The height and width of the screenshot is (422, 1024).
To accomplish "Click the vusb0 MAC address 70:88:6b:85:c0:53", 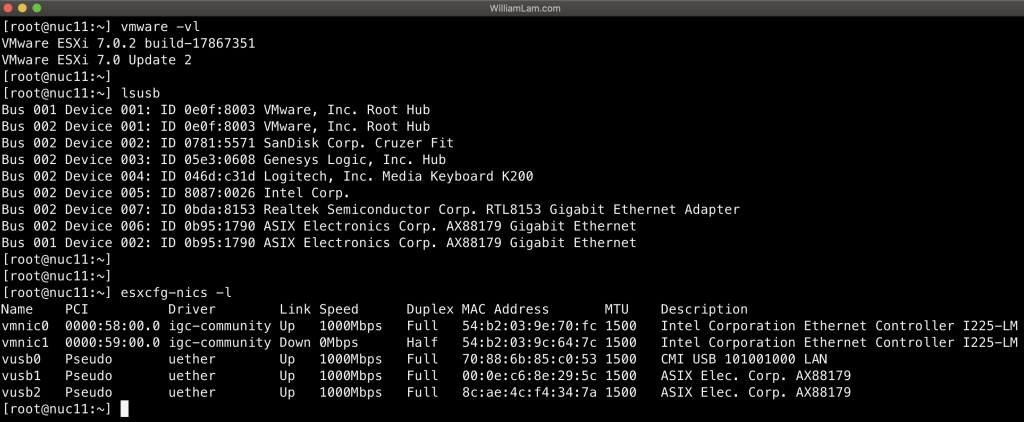I will click(528, 359).
